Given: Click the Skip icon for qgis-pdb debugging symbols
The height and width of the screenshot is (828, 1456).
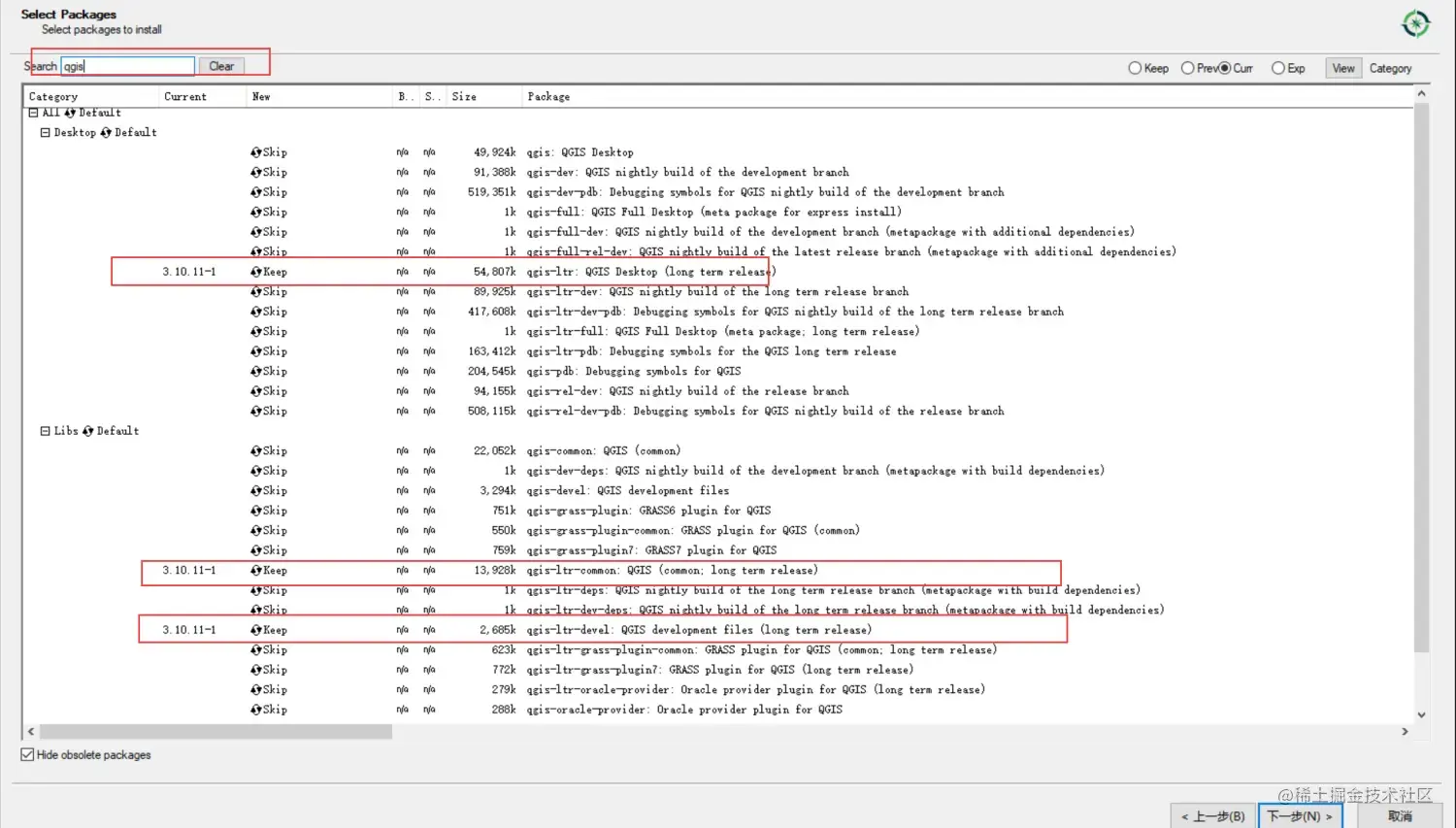Looking at the screenshot, I should coord(256,372).
